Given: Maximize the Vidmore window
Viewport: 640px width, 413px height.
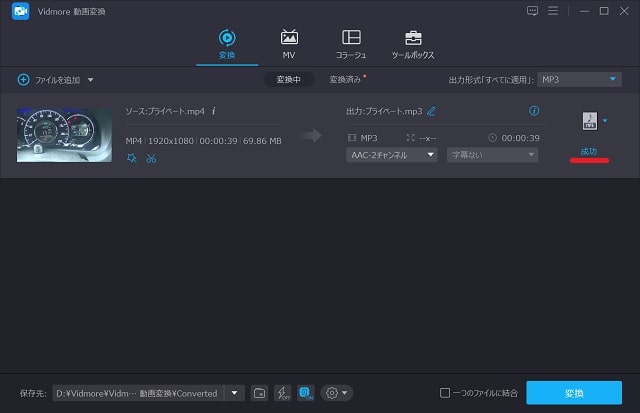Looking at the screenshot, I should click(x=604, y=11).
